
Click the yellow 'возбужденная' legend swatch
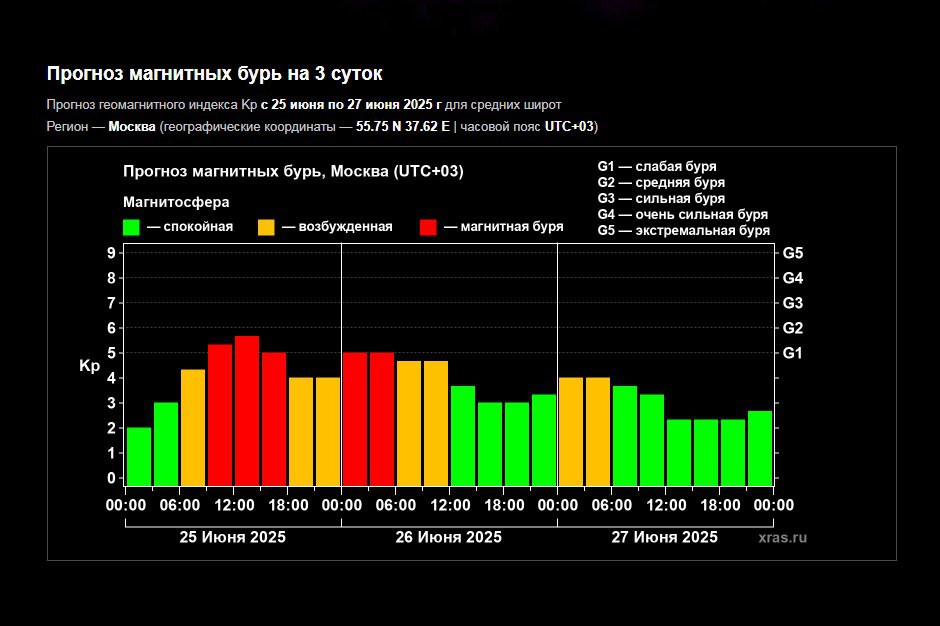(x=266, y=227)
